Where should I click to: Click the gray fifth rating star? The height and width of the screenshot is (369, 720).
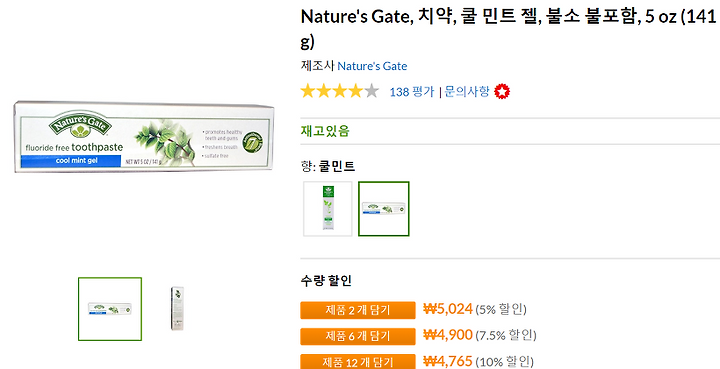coord(371,91)
